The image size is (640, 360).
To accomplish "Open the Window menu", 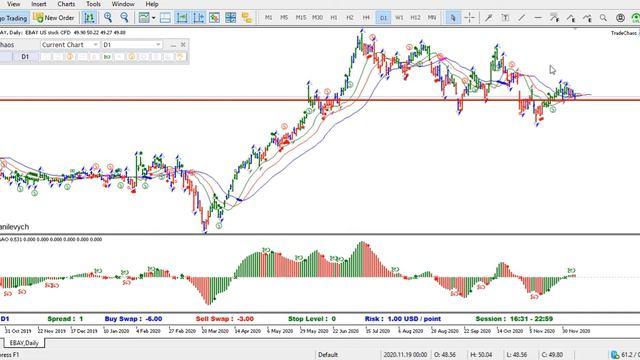I will pyautogui.click(x=123, y=4).
